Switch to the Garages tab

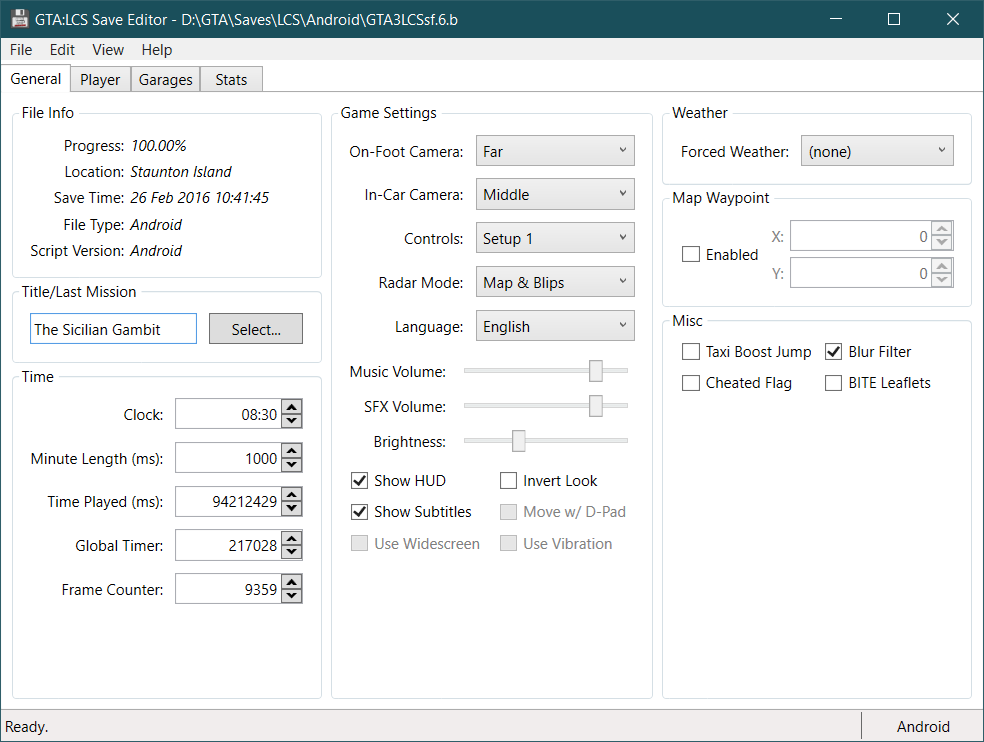[166, 80]
